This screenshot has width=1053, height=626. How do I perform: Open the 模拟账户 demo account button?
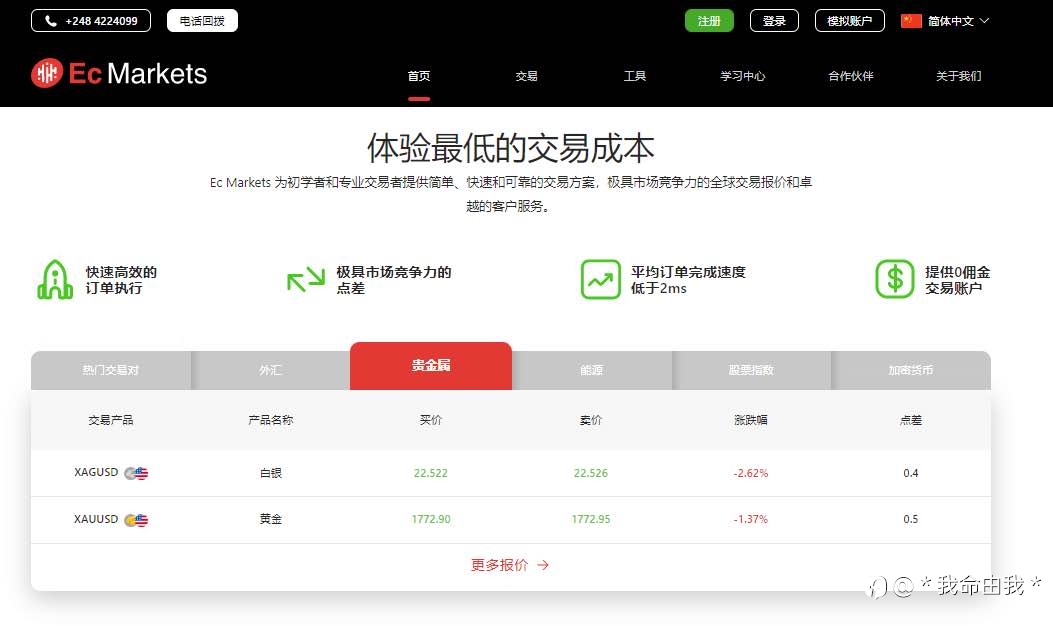(x=850, y=21)
